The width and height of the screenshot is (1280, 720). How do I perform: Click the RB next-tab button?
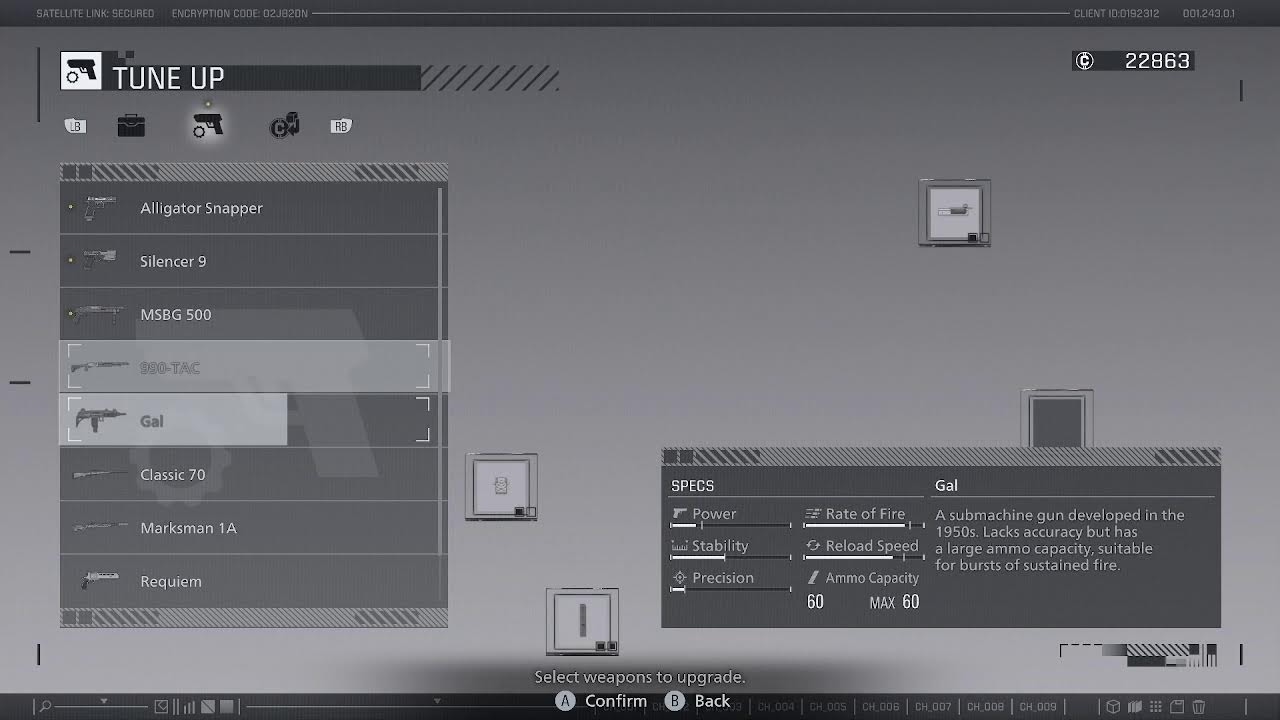tap(341, 126)
